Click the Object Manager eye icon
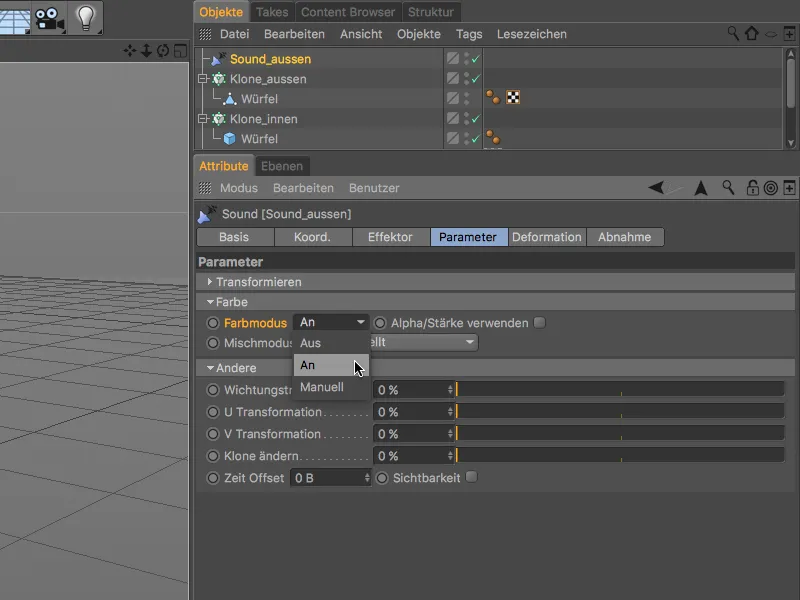Image resolution: width=800 pixels, height=600 pixels. pos(770,34)
